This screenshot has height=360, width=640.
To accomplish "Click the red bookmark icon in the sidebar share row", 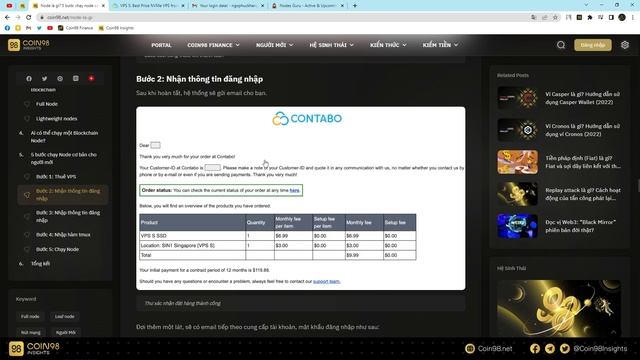I will tap(91, 78).
